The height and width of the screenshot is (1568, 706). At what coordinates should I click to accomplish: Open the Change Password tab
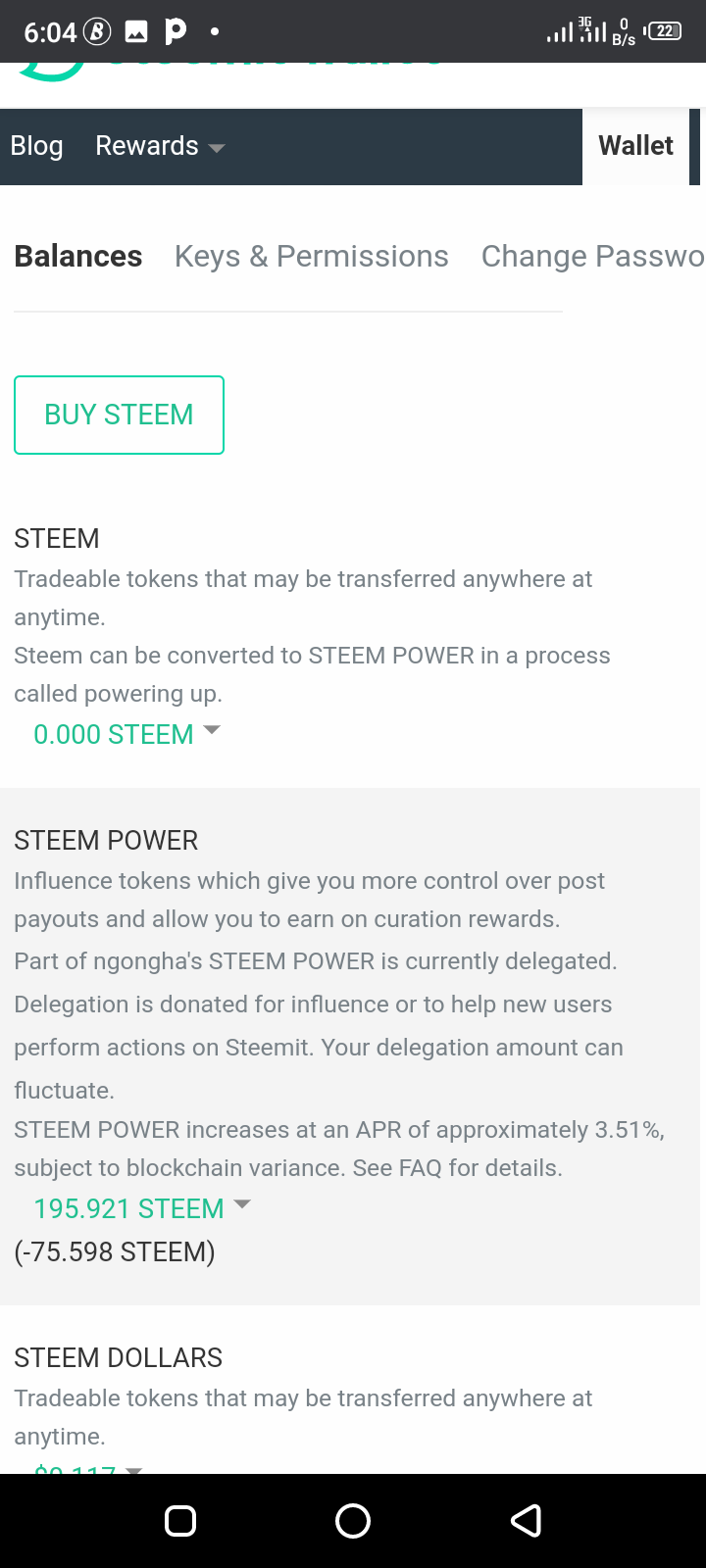(x=592, y=257)
